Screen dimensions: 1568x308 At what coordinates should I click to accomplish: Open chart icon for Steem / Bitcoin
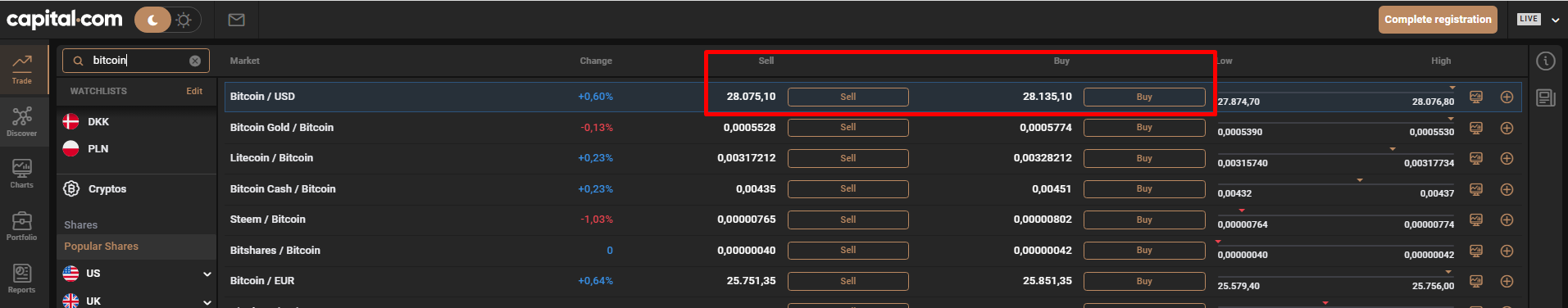(1476, 220)
